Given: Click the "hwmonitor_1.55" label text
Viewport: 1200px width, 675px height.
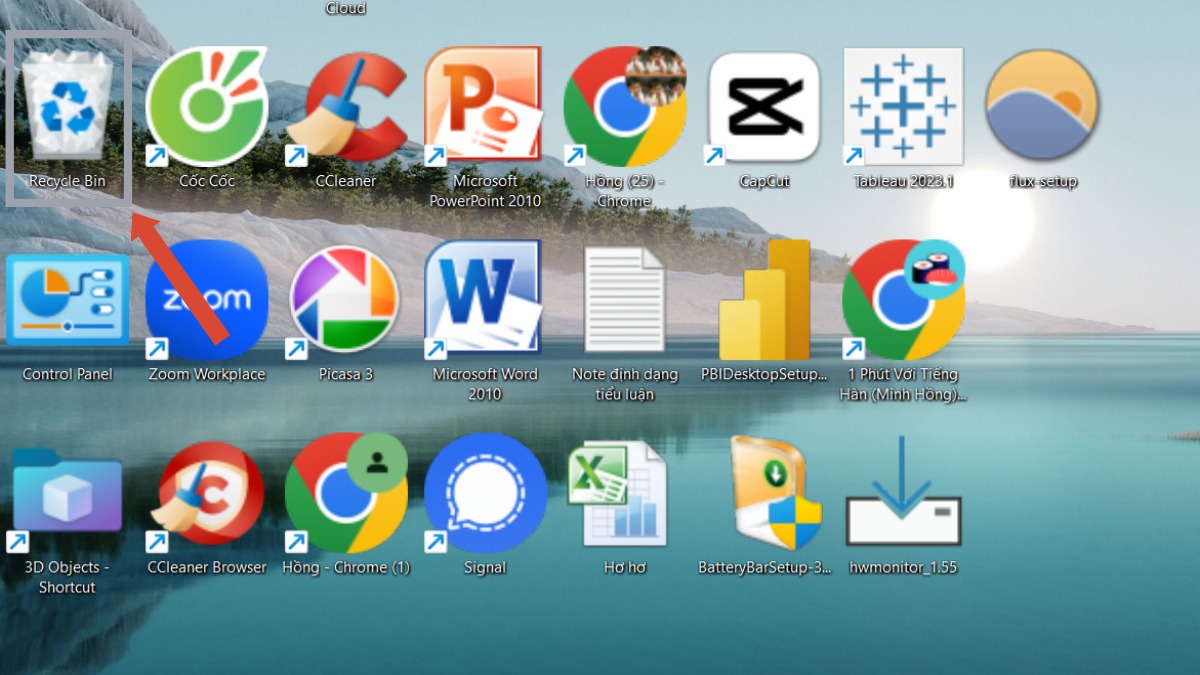Looking at the screenshot, I should (x=903, y=567).
